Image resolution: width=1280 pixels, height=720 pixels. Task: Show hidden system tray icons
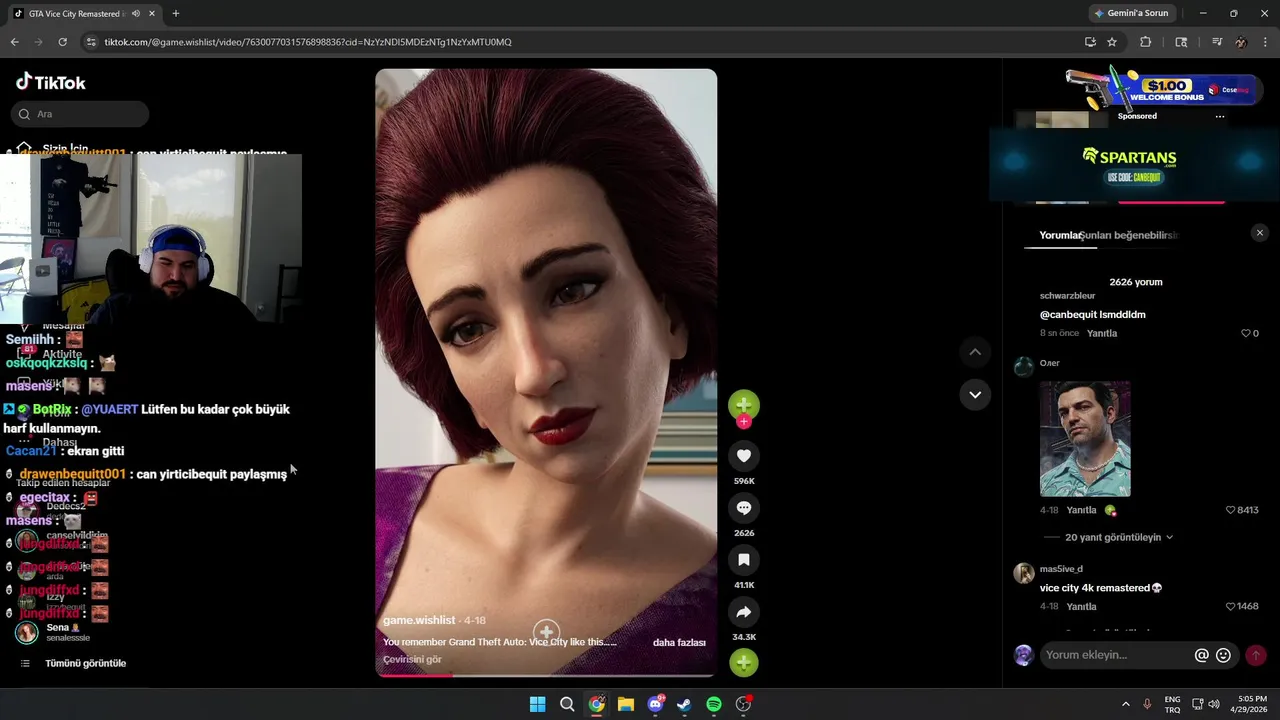1125,704
